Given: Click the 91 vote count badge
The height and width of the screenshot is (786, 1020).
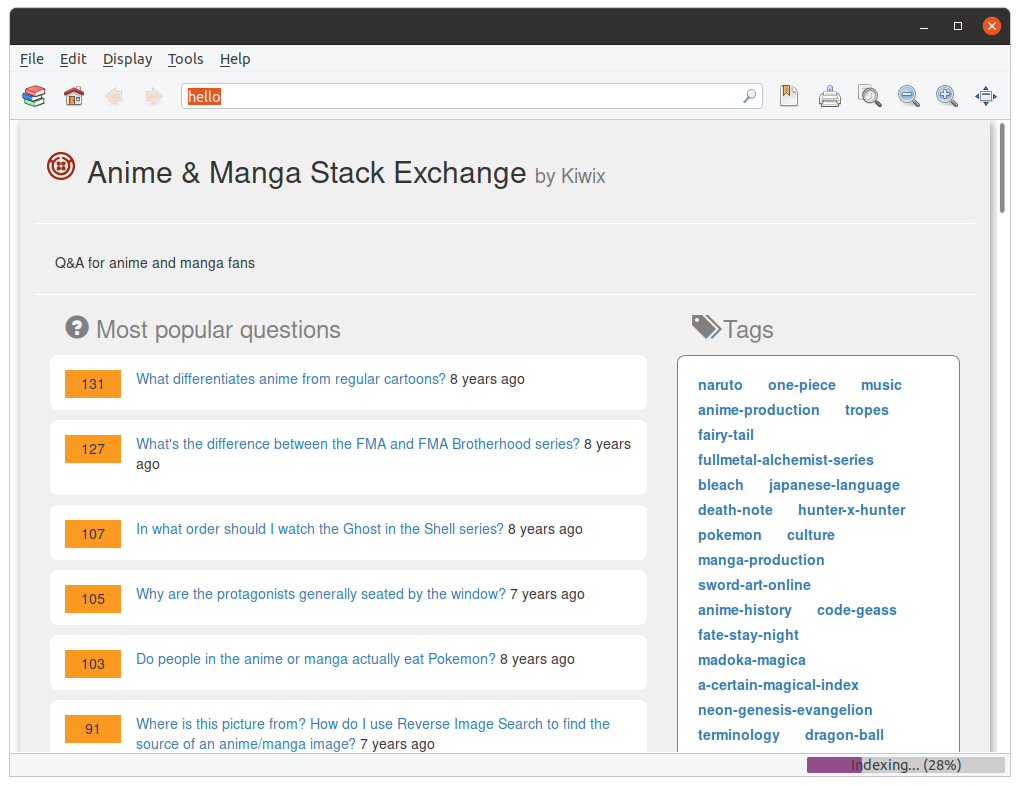Looking at the screenshot, I should point(93,729).
